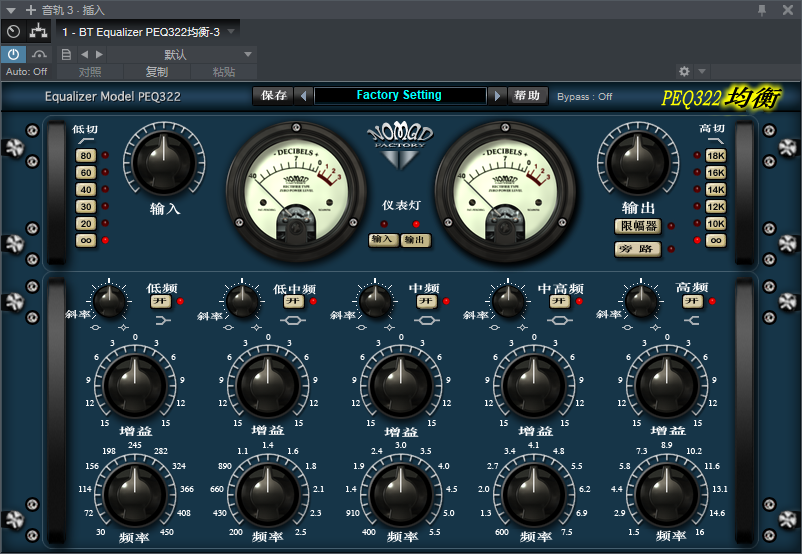Viewport: 802px width, 554px height.
Task: Select the infinity high cut button
Action: (x=716, y=240)
